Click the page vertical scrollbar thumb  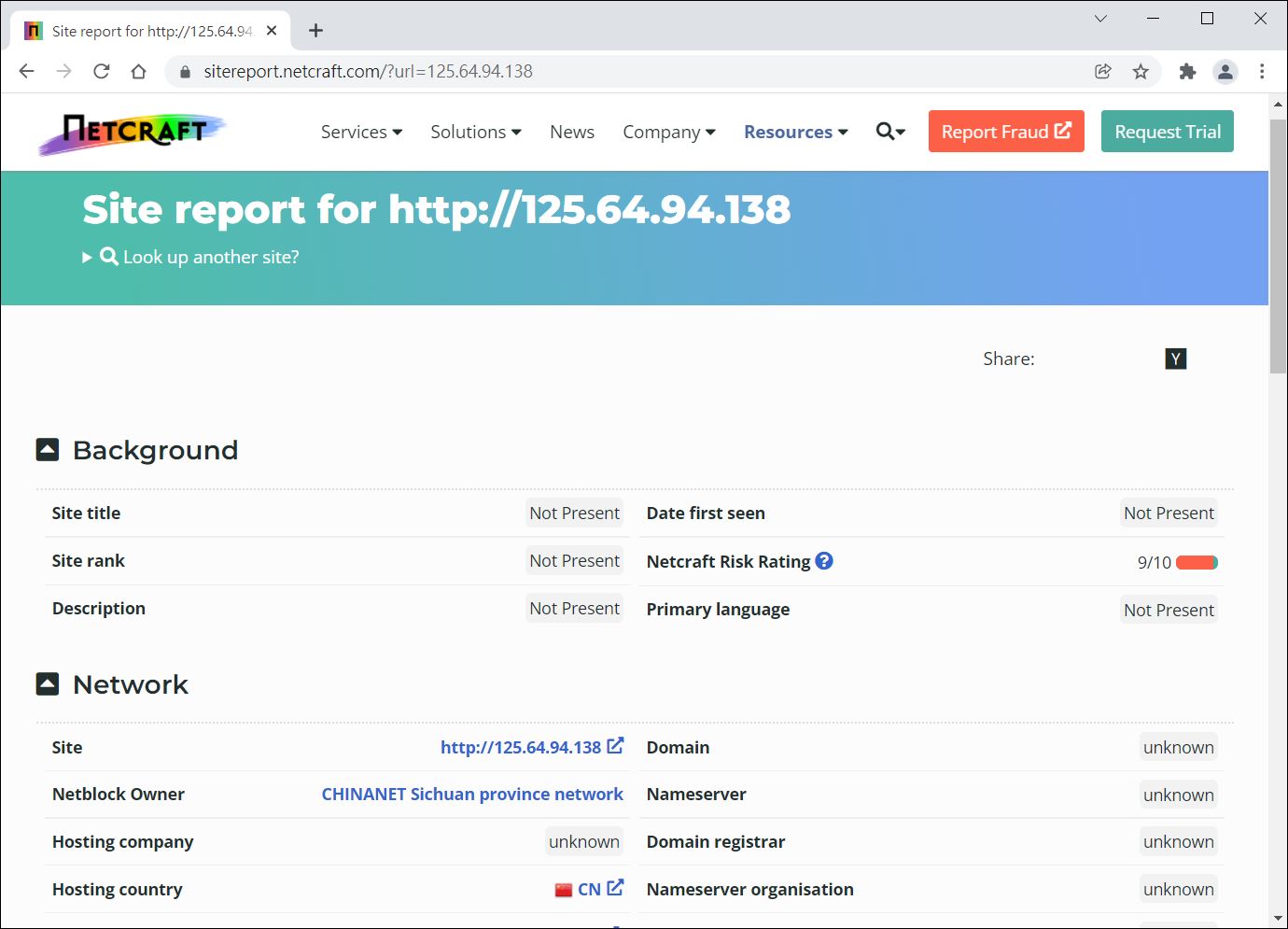tap(1278, 246)
